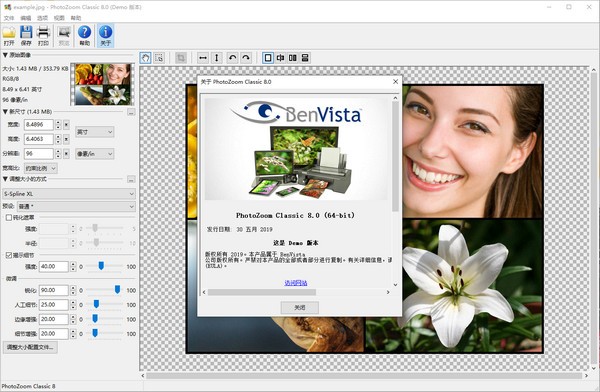Flip the image vertically
Image resolution: width=600 pixels, height=392 pixels.
(217, 58)
